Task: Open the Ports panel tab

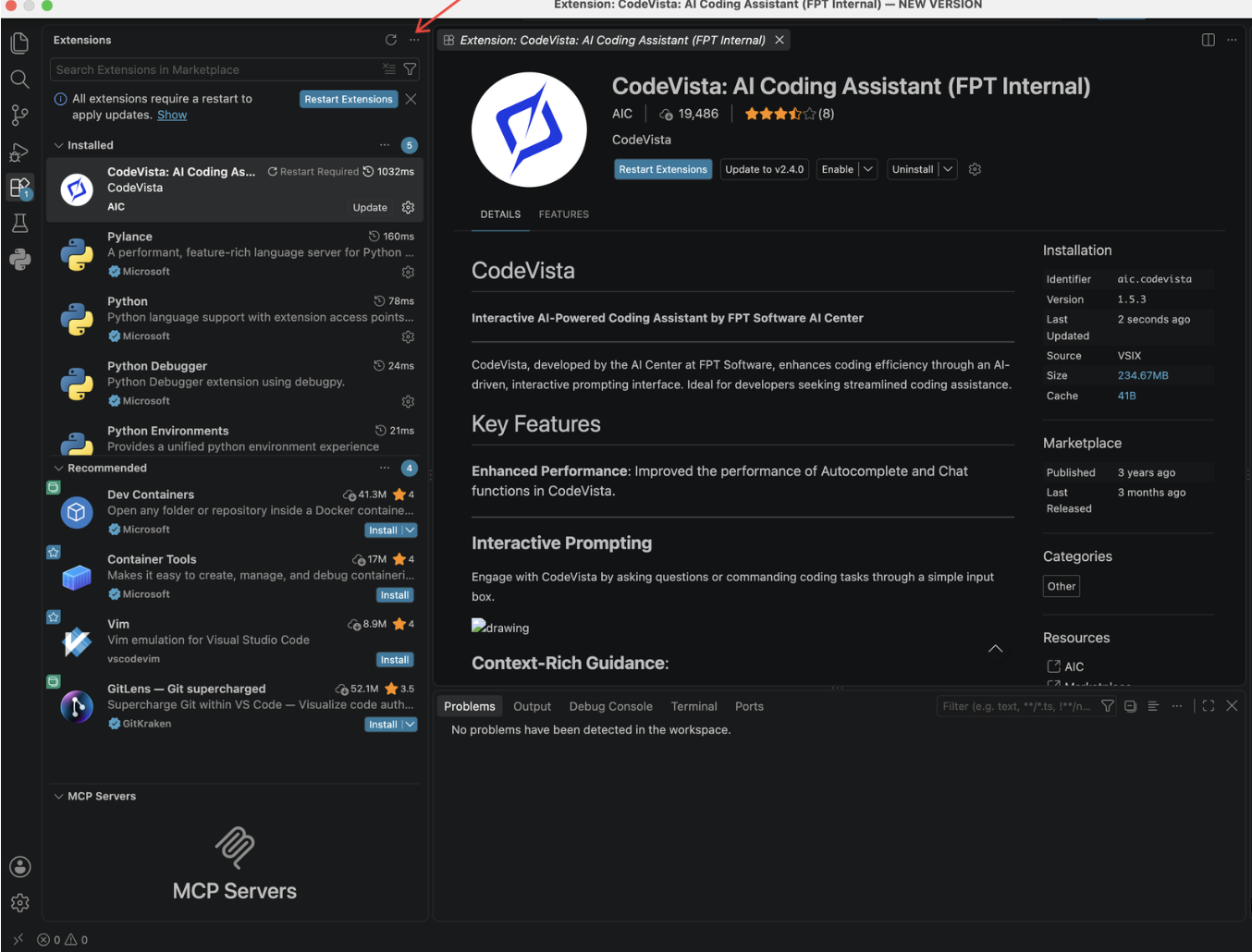Action: coord(749,706)
